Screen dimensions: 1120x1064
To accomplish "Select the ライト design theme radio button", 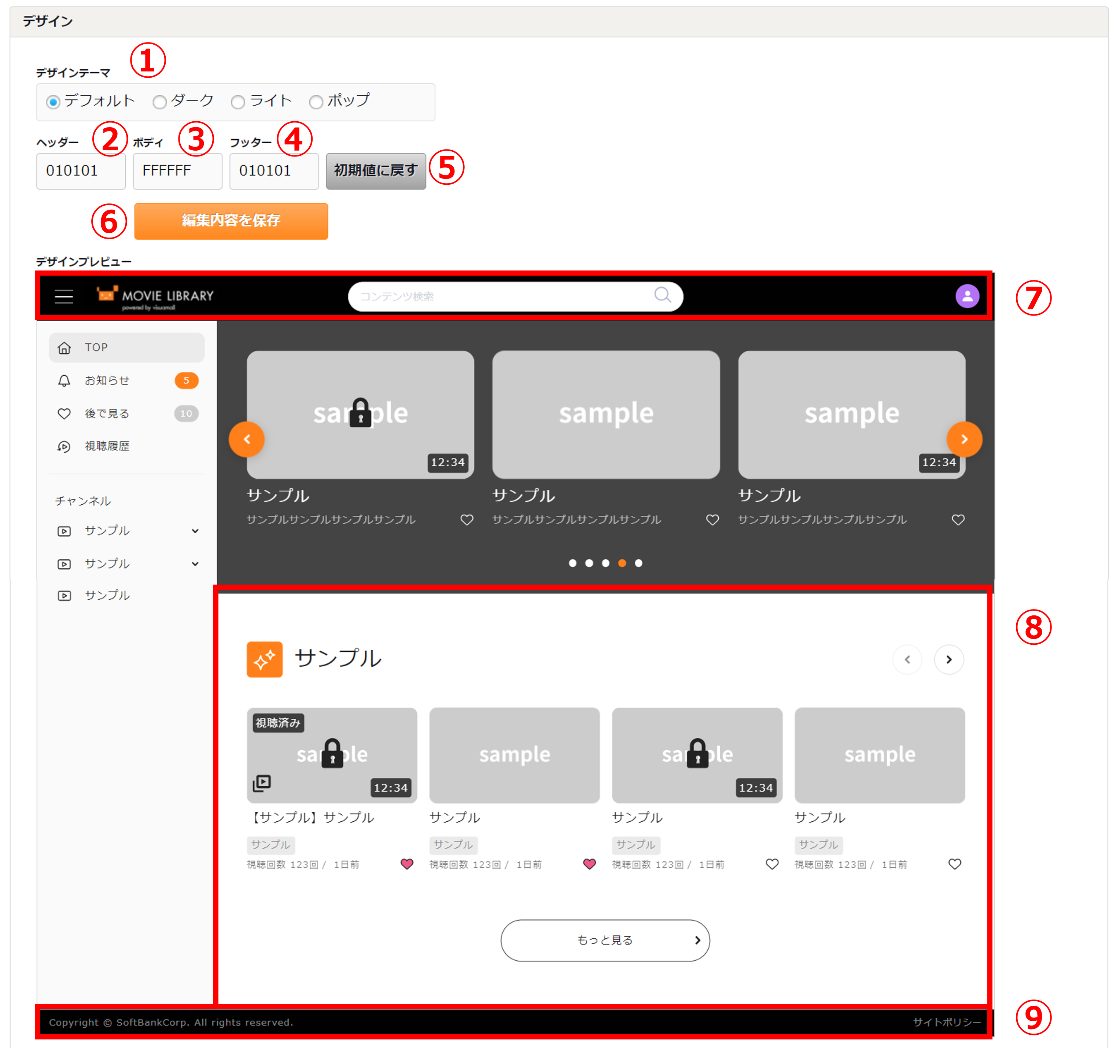I will [238, 102].
